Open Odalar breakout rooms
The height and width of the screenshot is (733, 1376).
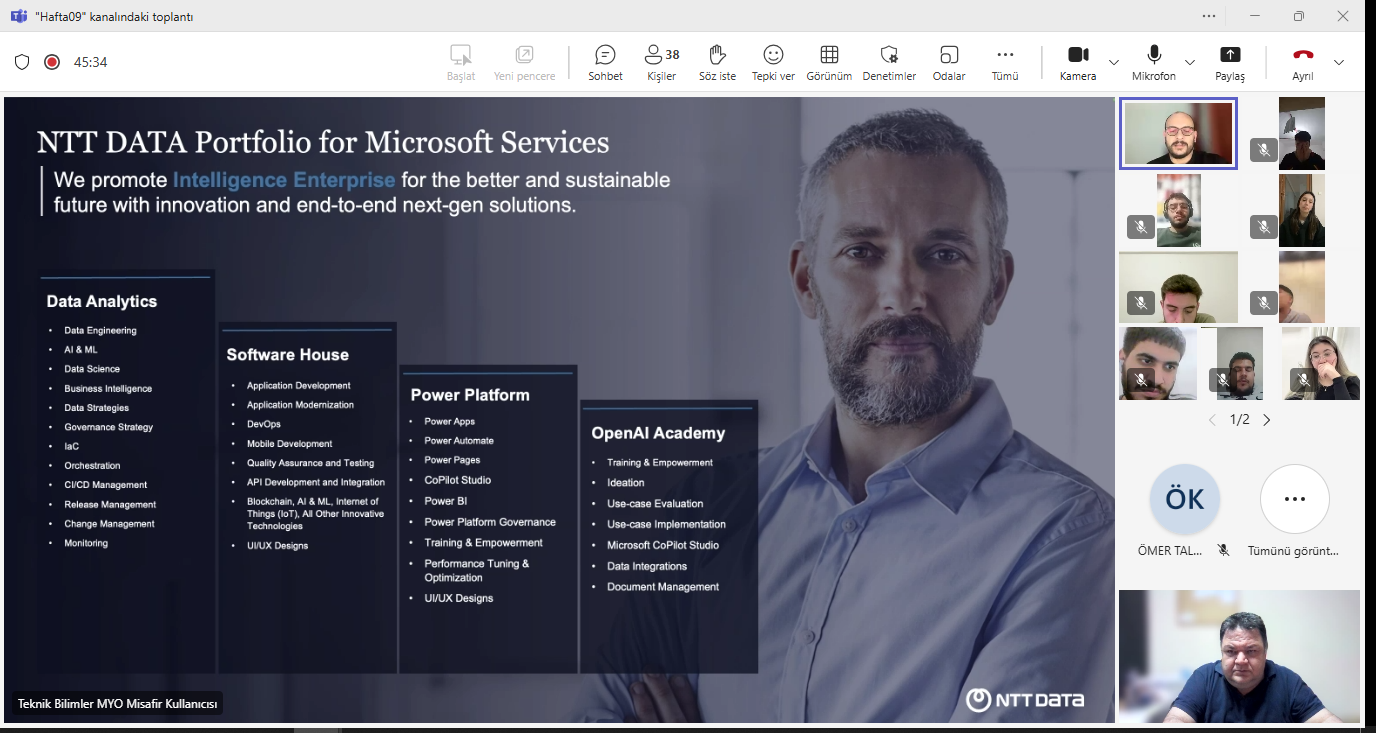949,62
